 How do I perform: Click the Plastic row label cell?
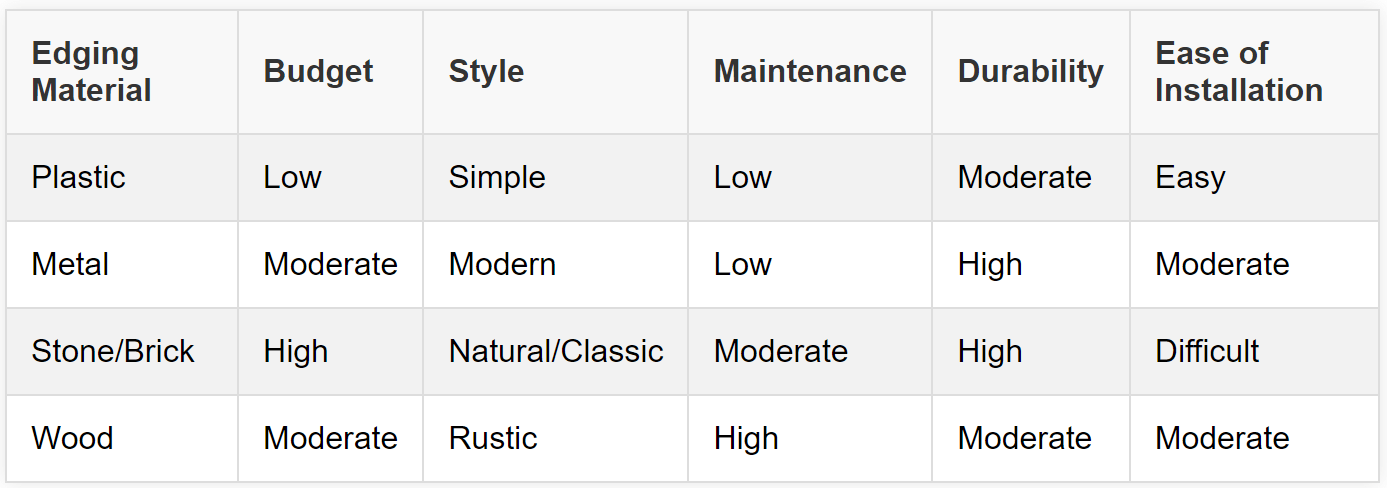tap(79, 178)
